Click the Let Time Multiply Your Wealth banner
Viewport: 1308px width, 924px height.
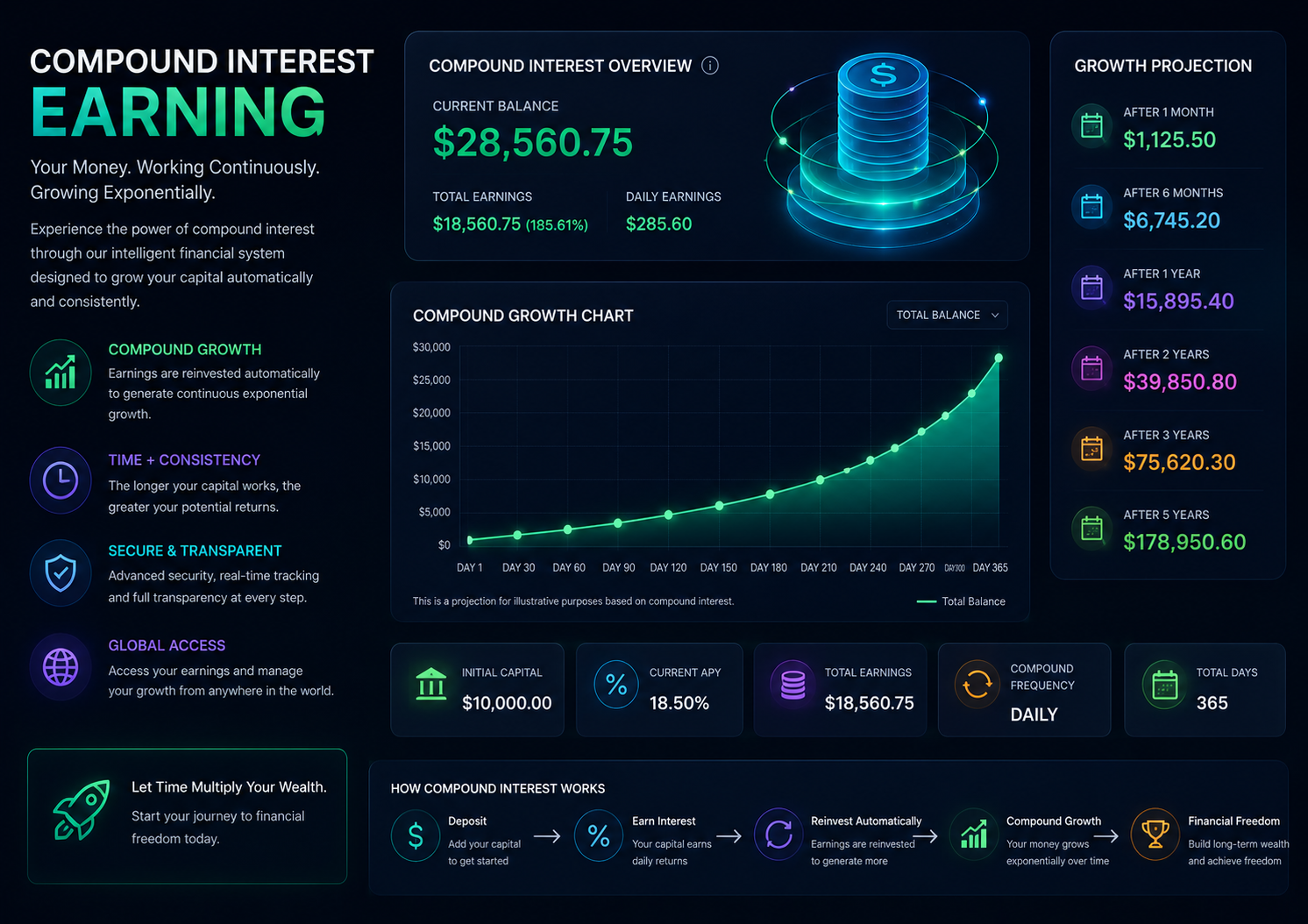[x=188, y=816]
